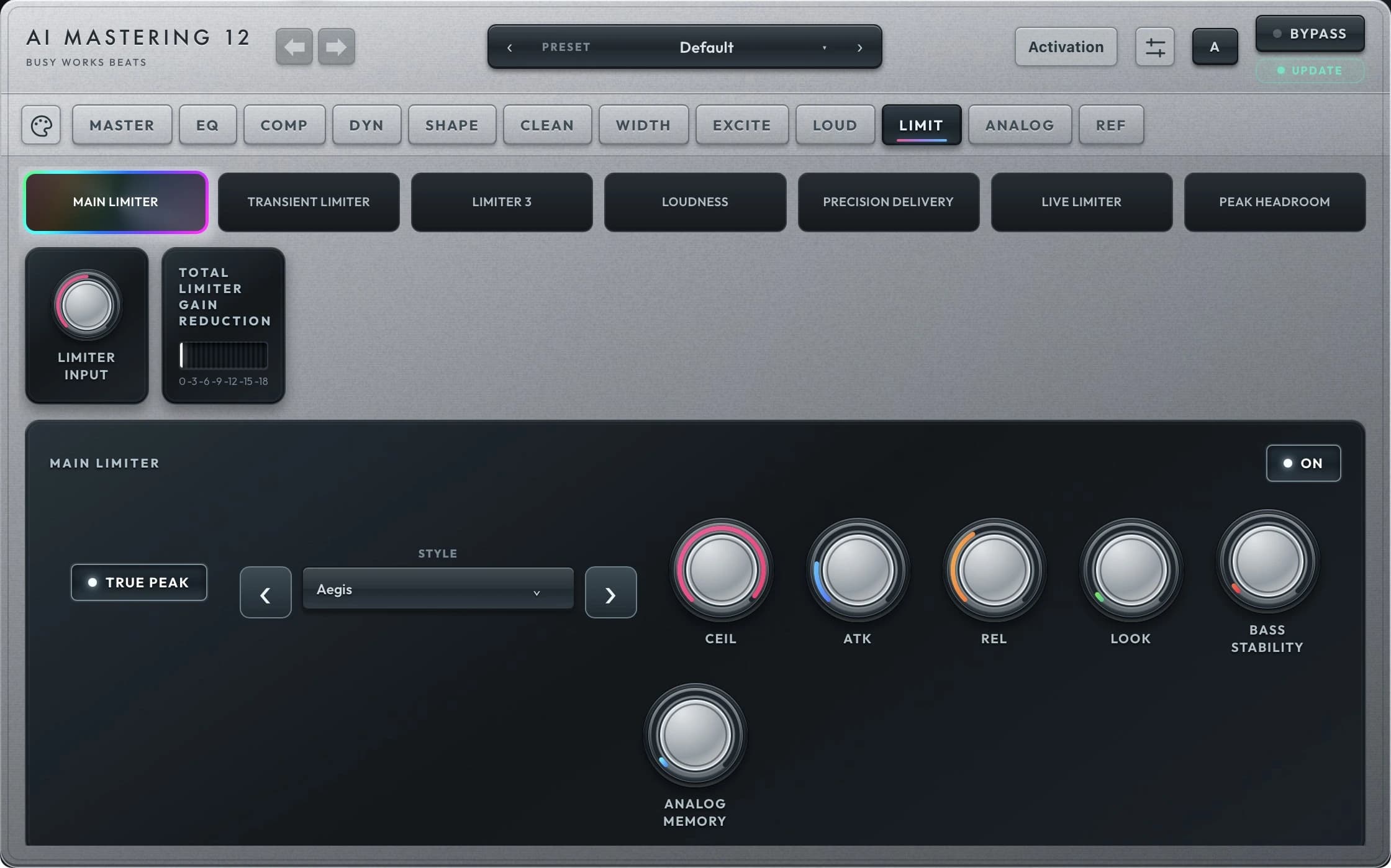Switch to the SHAPE tab
Screen dimensions: 1391x868
(x=452, y=125)
